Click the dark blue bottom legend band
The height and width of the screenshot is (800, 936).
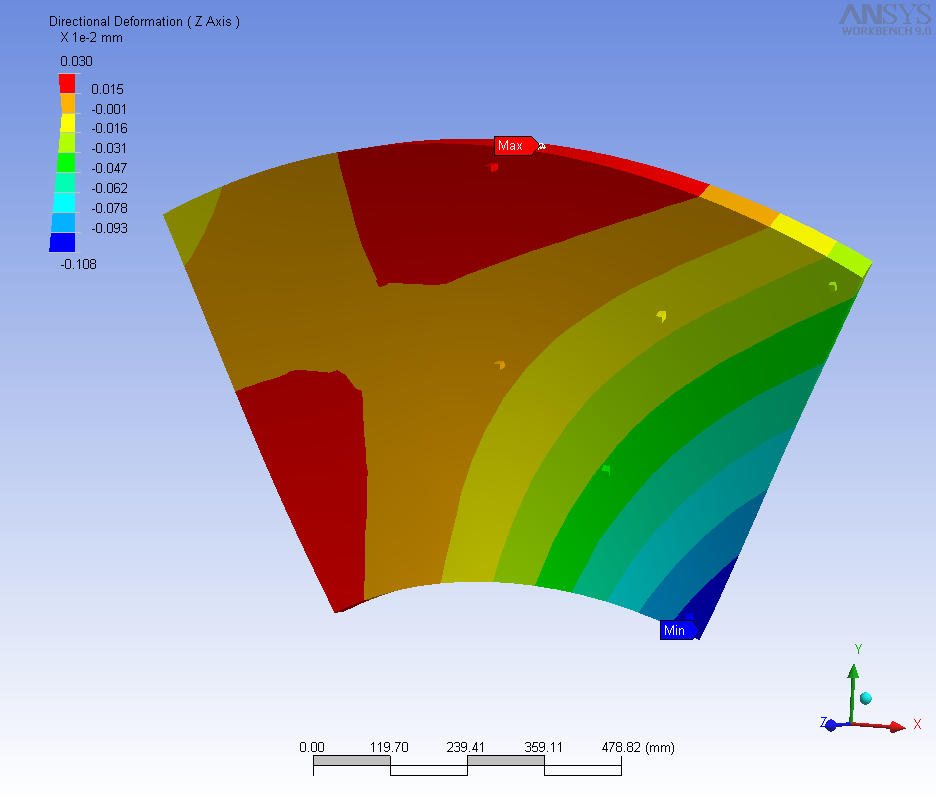click(x=62, y=242)
